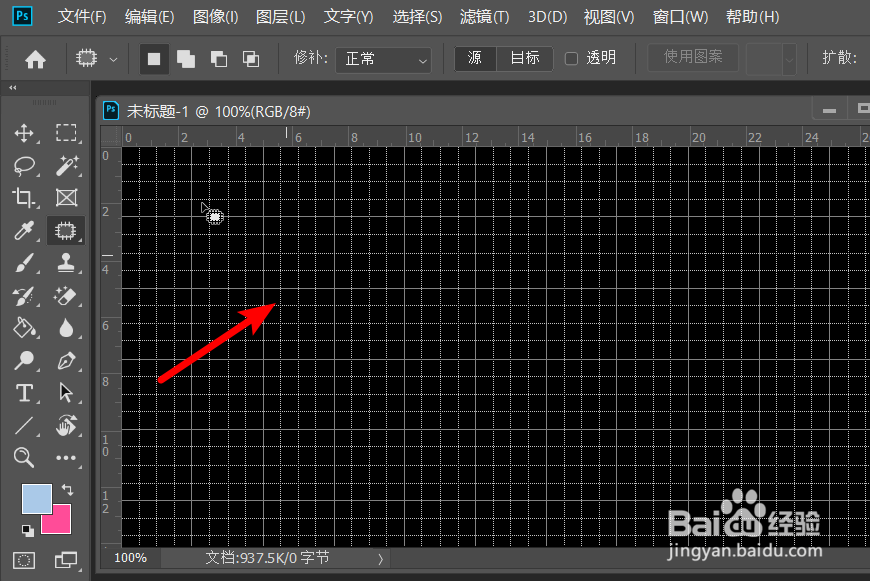Open the 3D(D) menu
The width and height of the screenshot is (870, 581).
[x=547, y=17]
